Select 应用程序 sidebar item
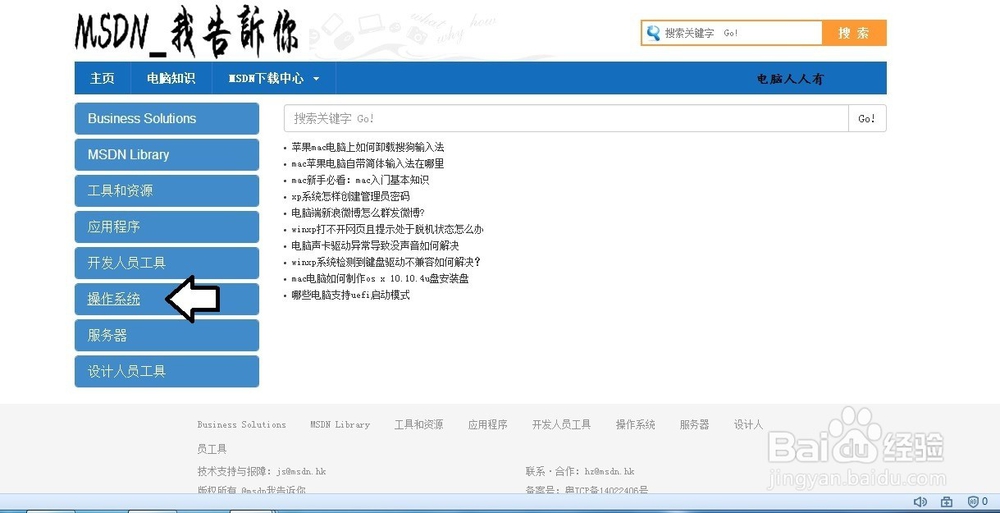 pos(166,227)
